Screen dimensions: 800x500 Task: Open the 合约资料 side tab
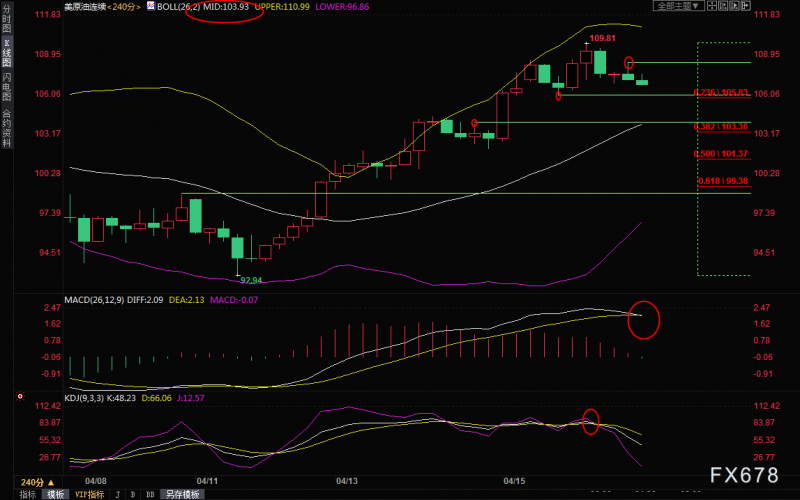click(x=6, y=128)
